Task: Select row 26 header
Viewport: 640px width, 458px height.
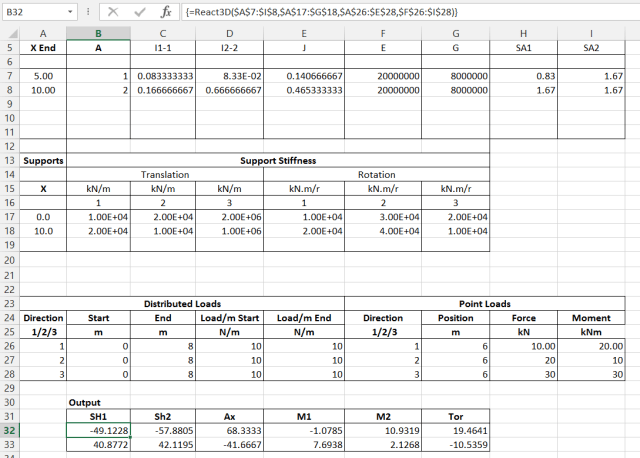Action: point(9,345)
